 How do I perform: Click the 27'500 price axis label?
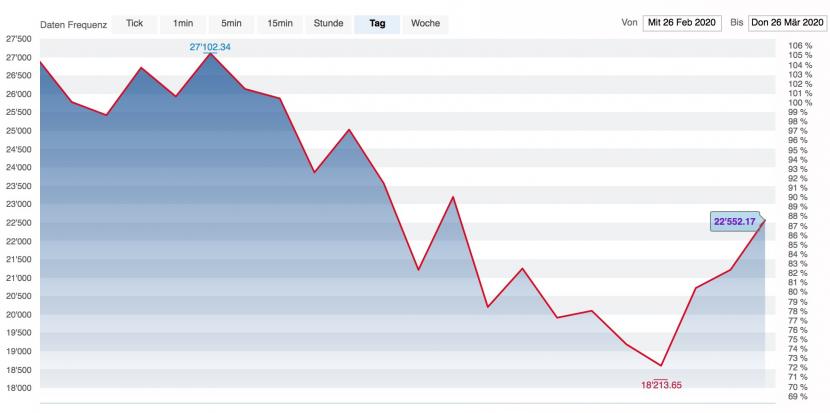(x=17, y=39)
